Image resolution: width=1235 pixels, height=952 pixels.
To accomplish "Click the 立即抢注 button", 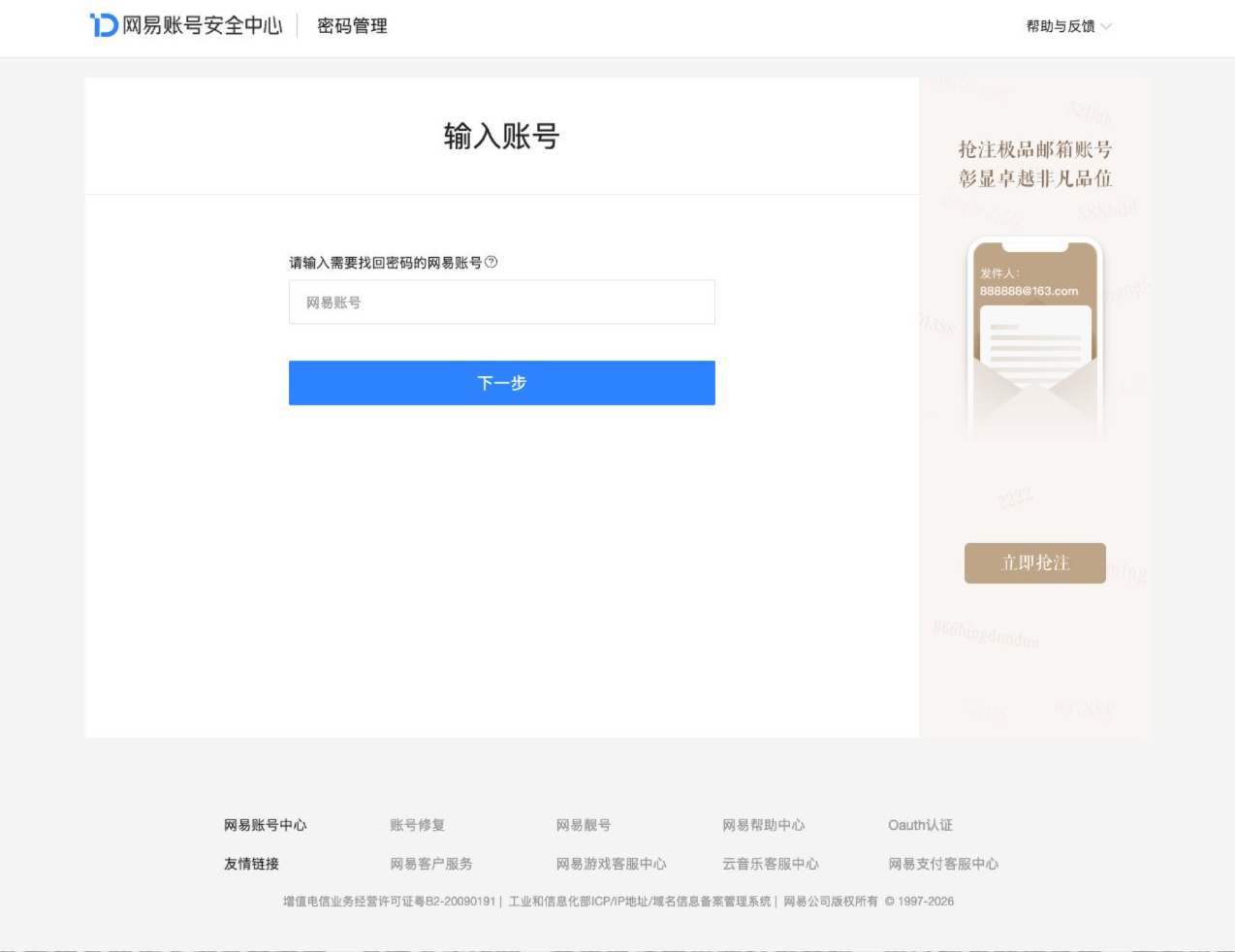I will point(1035,563).
